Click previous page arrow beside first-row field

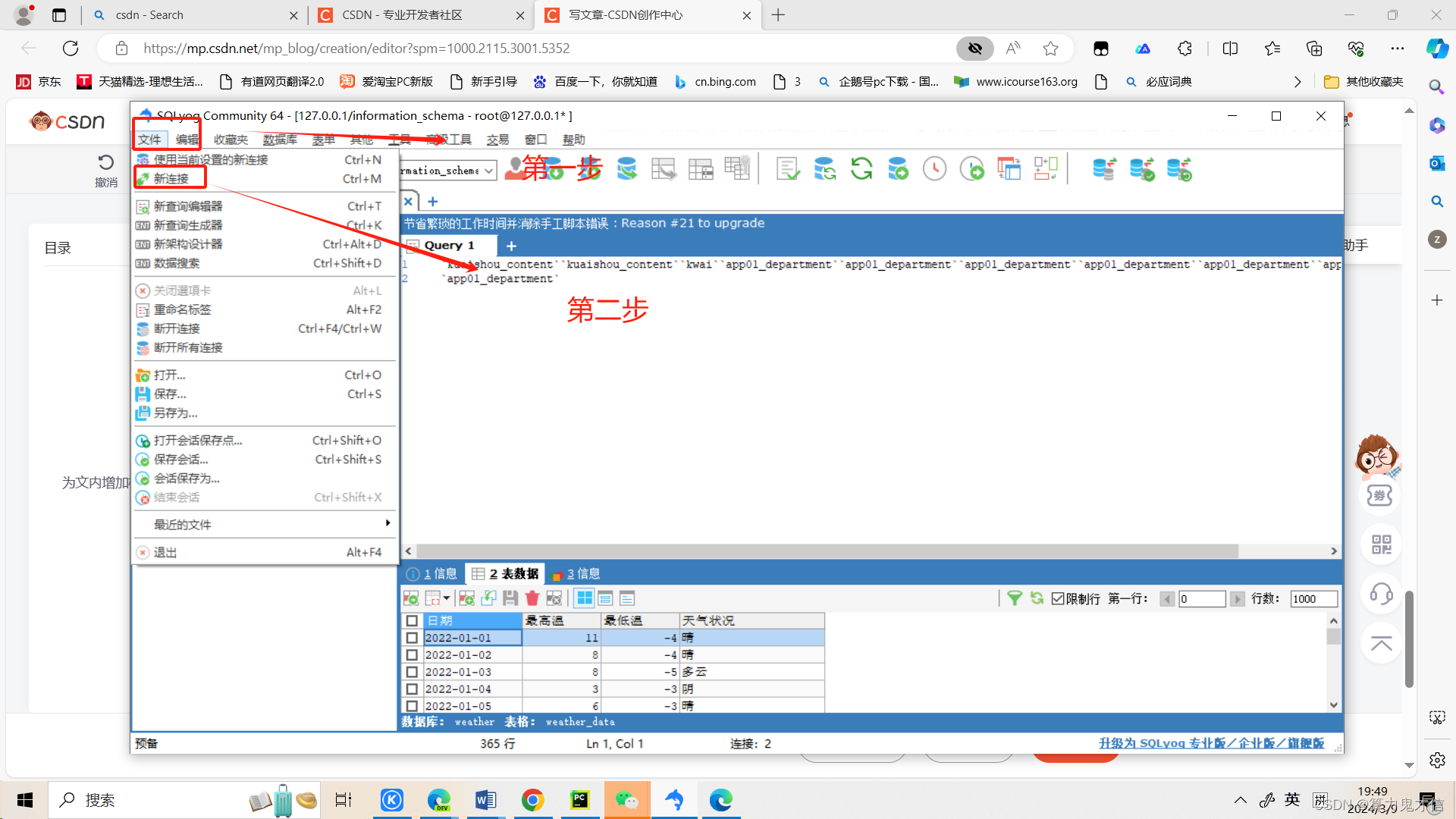[x=1167, y=599]
